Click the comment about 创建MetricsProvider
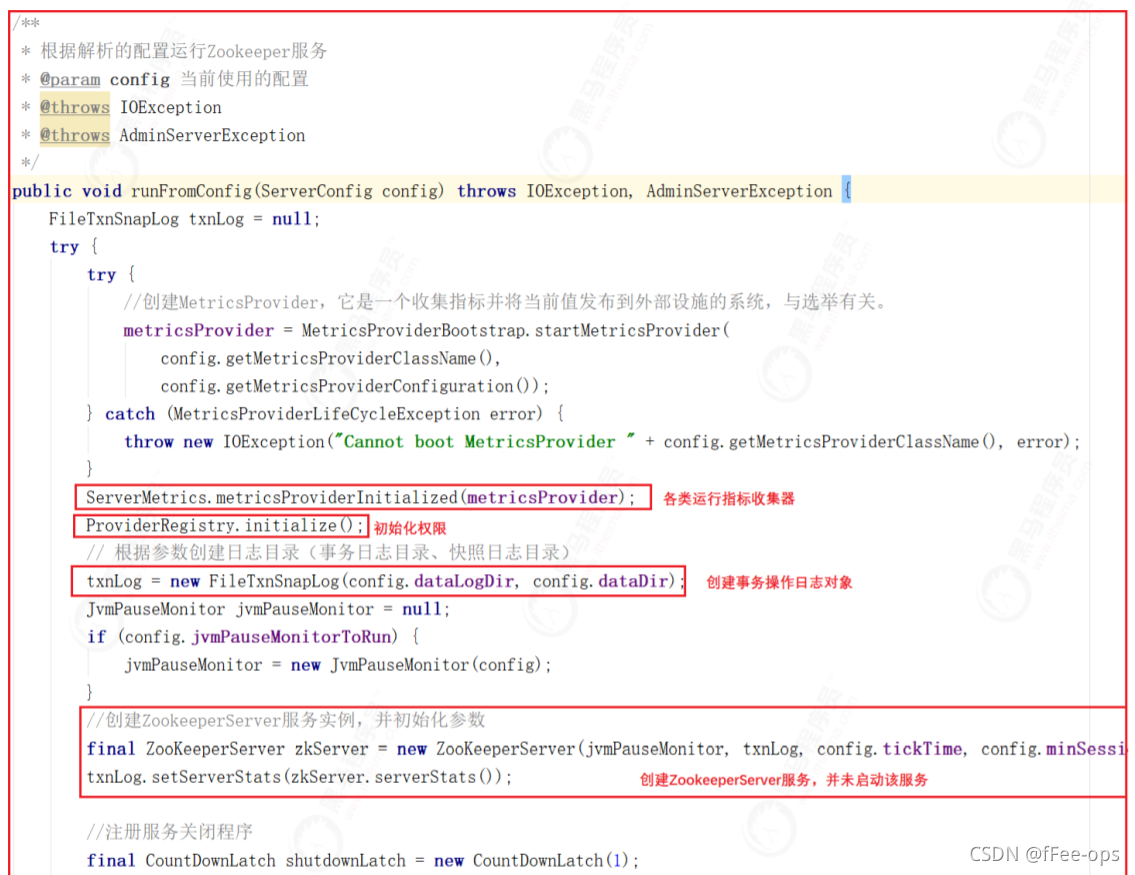This screenshot has height=875, width=1135. 506,302
